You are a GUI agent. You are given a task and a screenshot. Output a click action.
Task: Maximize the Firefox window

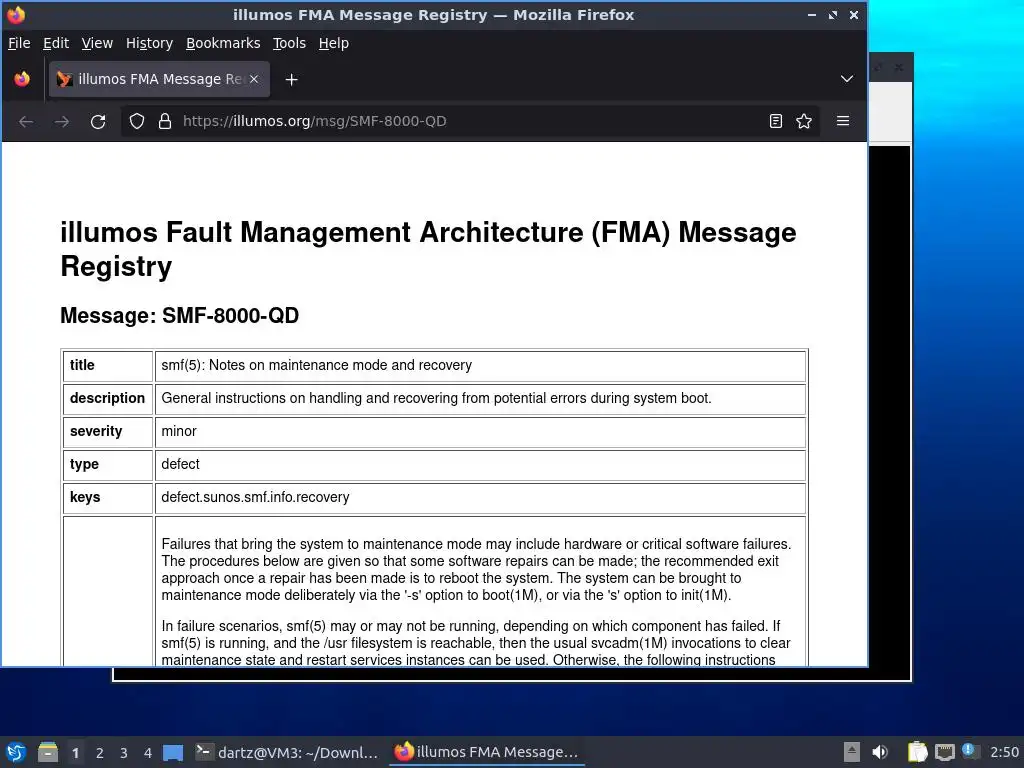833,14
